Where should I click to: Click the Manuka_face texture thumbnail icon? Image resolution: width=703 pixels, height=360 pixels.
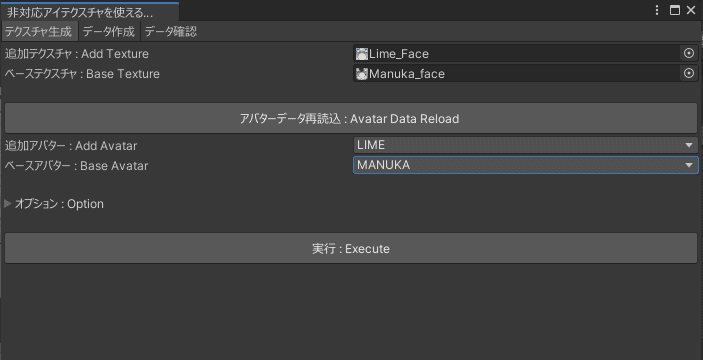click(361, 74)
